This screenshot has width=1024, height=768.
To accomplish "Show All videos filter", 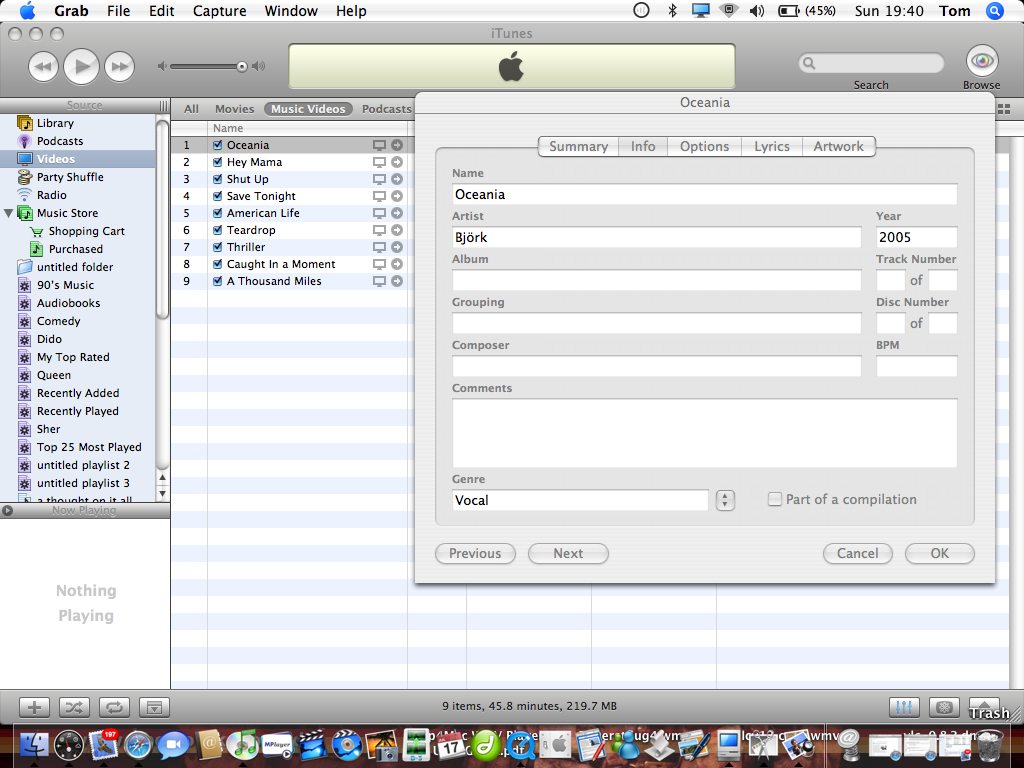I will 191,109.
